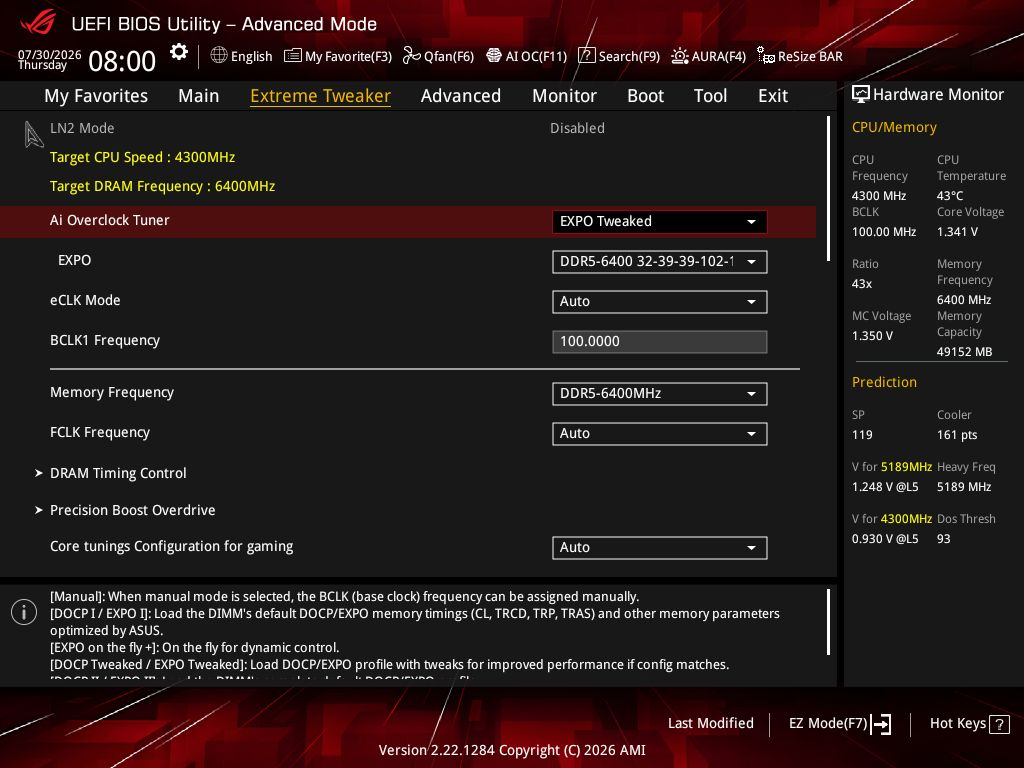Screen dimensions: 1024x768
Task: Expand DRAM Timing Control submenu
Action: pos(118,473)
